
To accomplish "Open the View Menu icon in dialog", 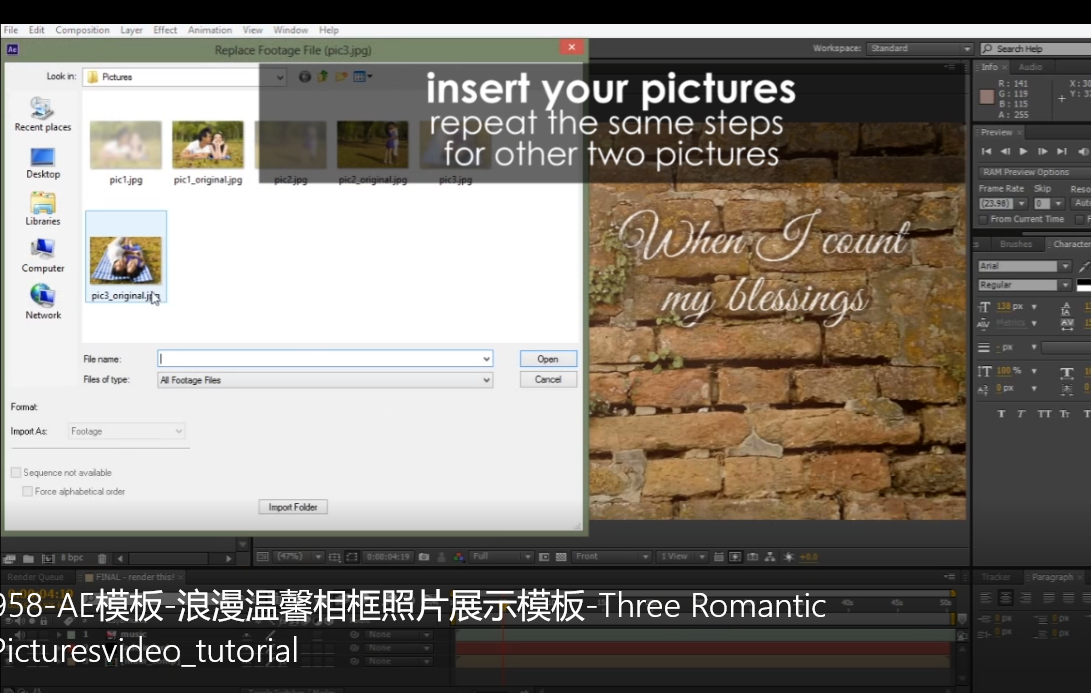I will (x=362, y=76).
